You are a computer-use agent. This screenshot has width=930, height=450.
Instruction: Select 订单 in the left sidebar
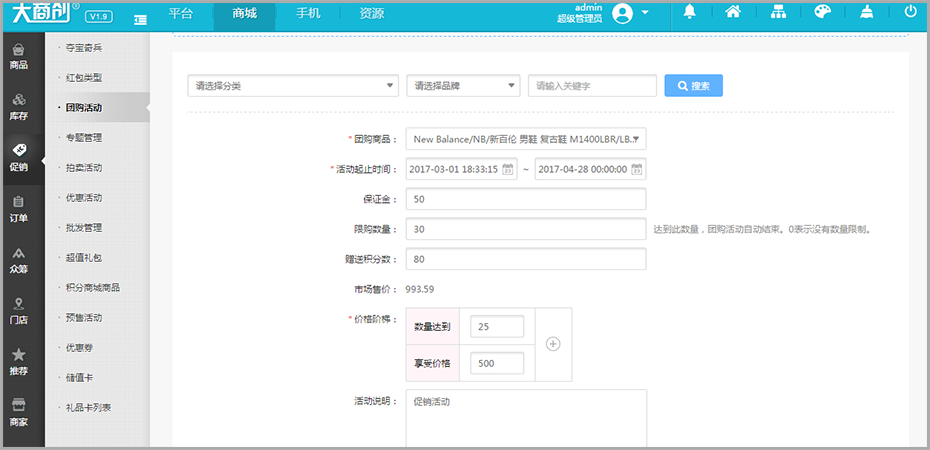click(19, 209)
